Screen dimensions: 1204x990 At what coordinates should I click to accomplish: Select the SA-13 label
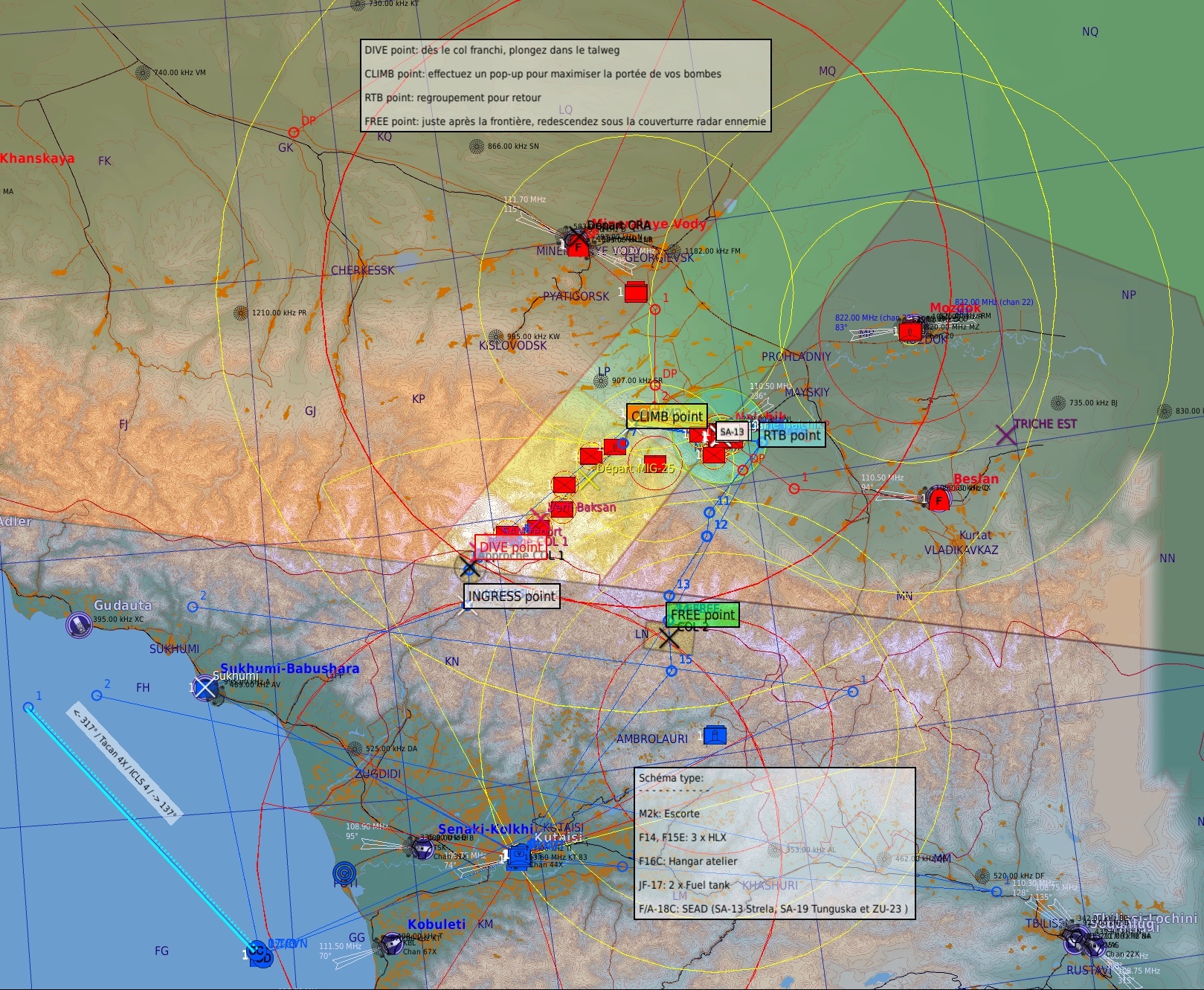pyautogui.click(x=733, y=431)
